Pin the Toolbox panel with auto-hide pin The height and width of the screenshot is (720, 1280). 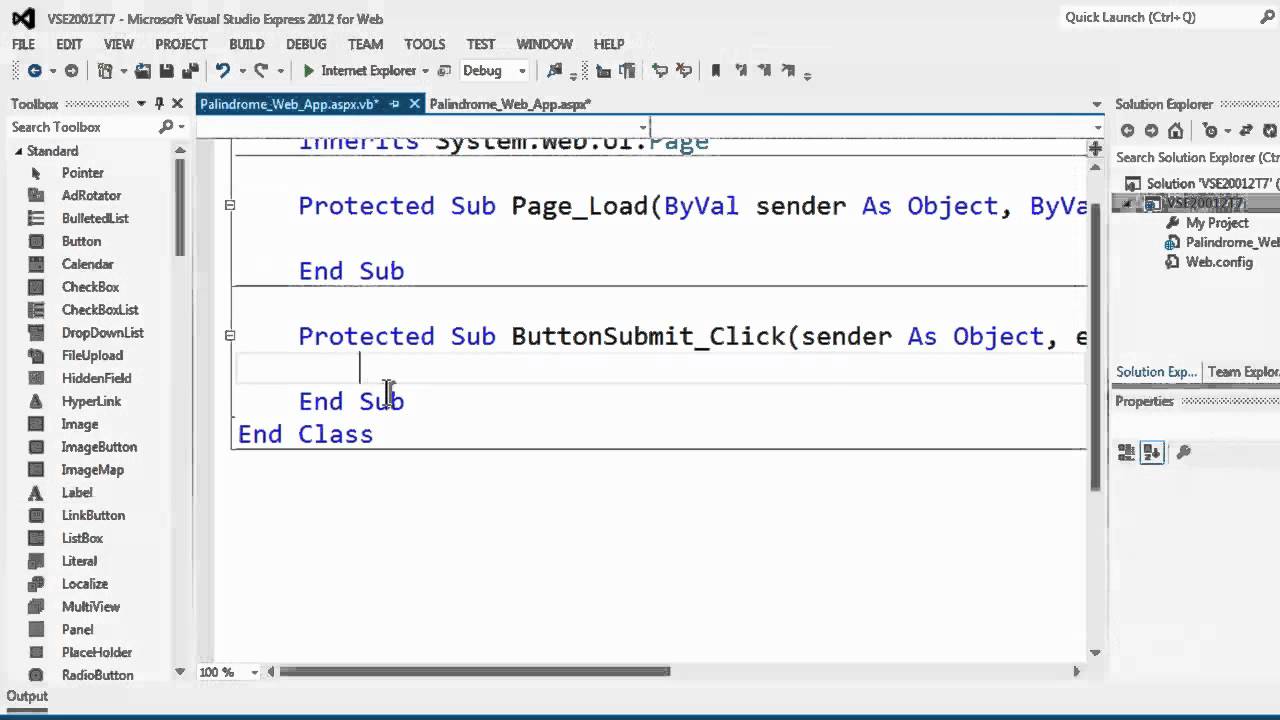[159, 103]
